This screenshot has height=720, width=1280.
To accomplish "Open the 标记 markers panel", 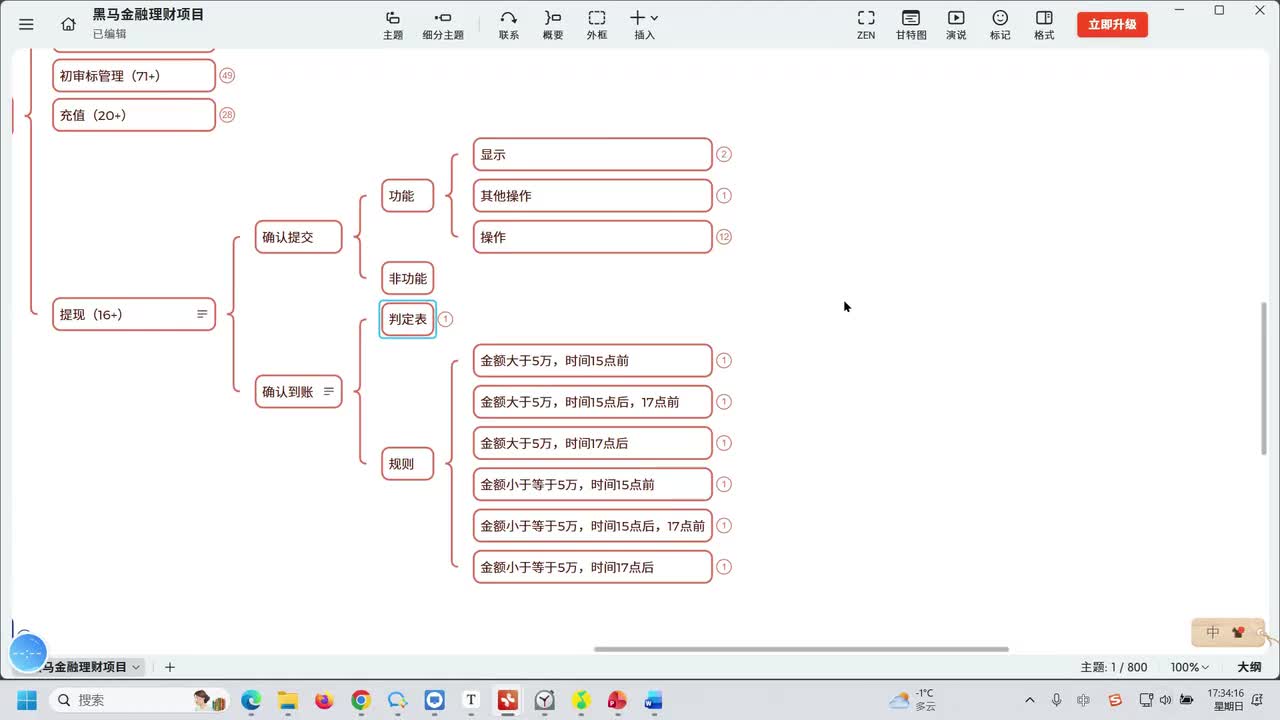I will pos(1000,25).
